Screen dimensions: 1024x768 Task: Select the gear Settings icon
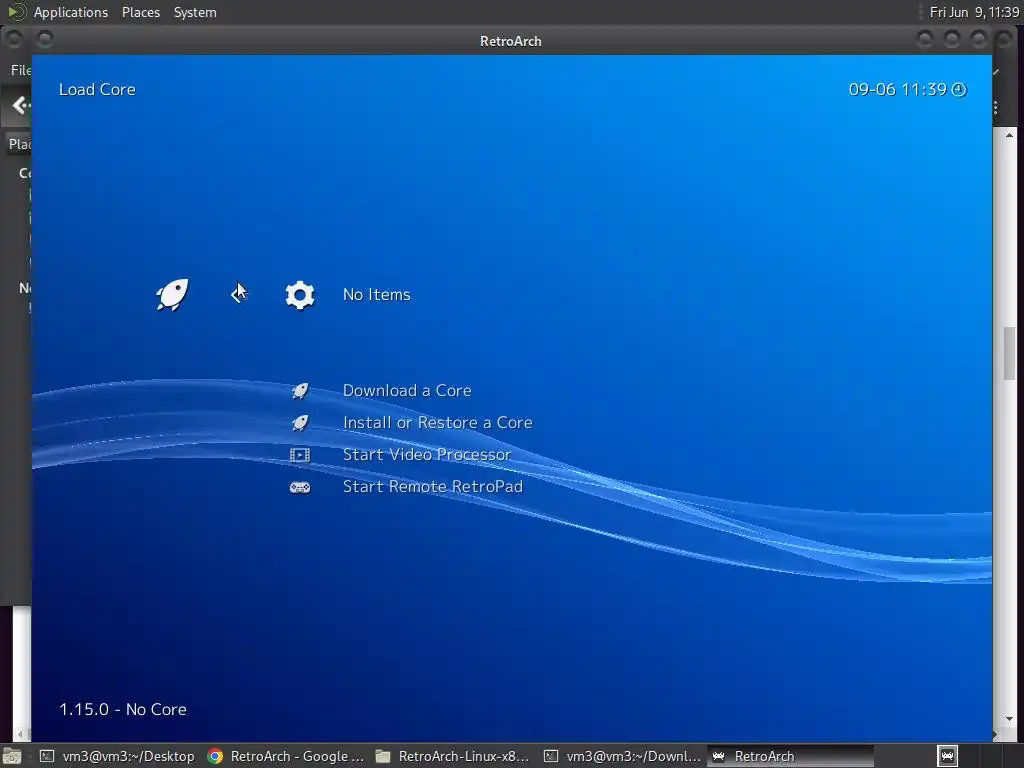coord(300,295)
